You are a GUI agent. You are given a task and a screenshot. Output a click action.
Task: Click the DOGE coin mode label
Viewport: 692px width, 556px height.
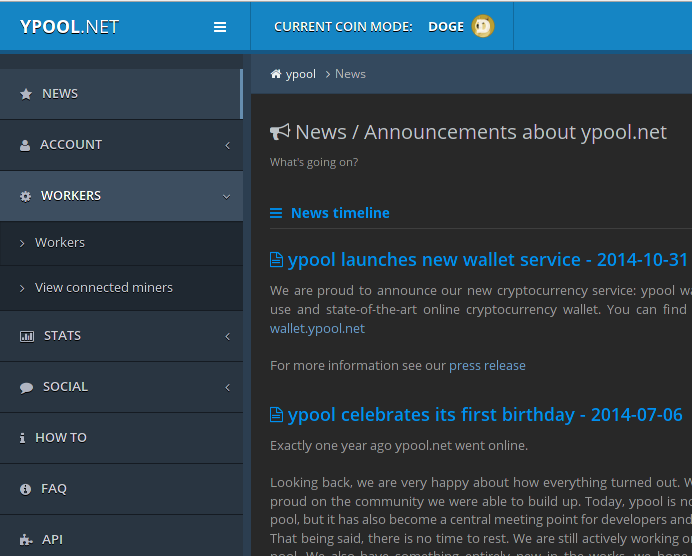click(446, 27)
